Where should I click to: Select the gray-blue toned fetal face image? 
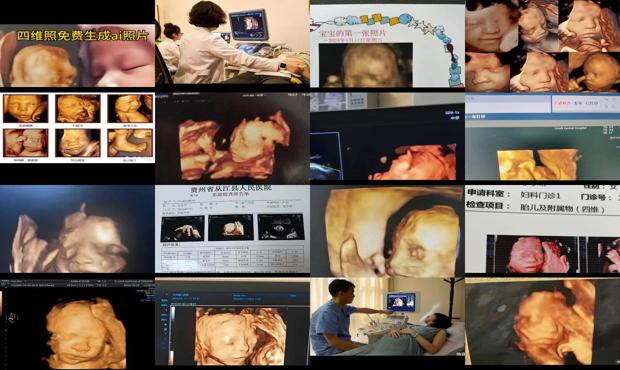(x=78, y=229)
